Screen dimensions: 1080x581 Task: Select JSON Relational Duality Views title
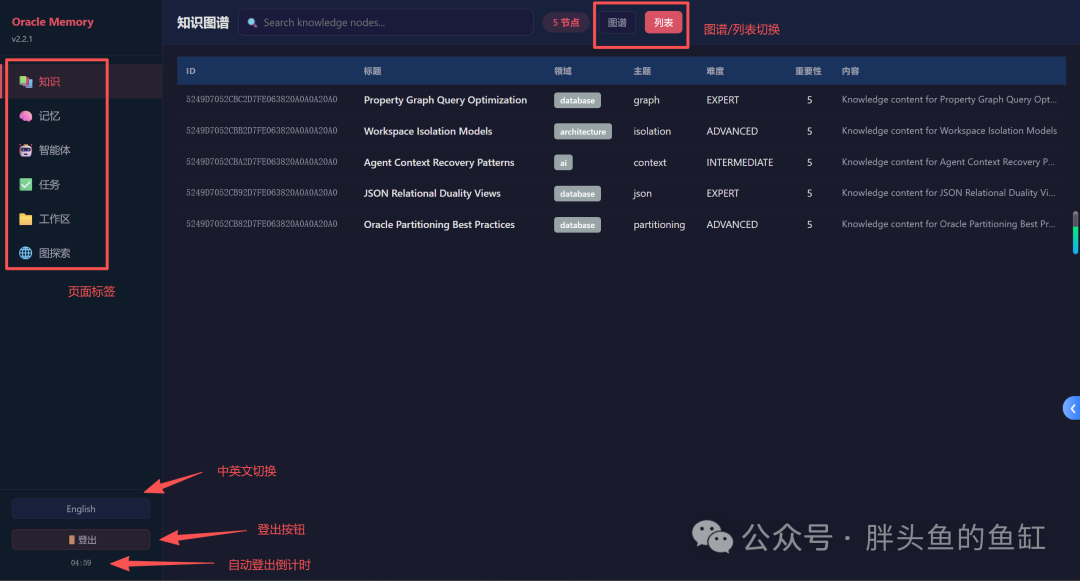[x=432, y=193]
